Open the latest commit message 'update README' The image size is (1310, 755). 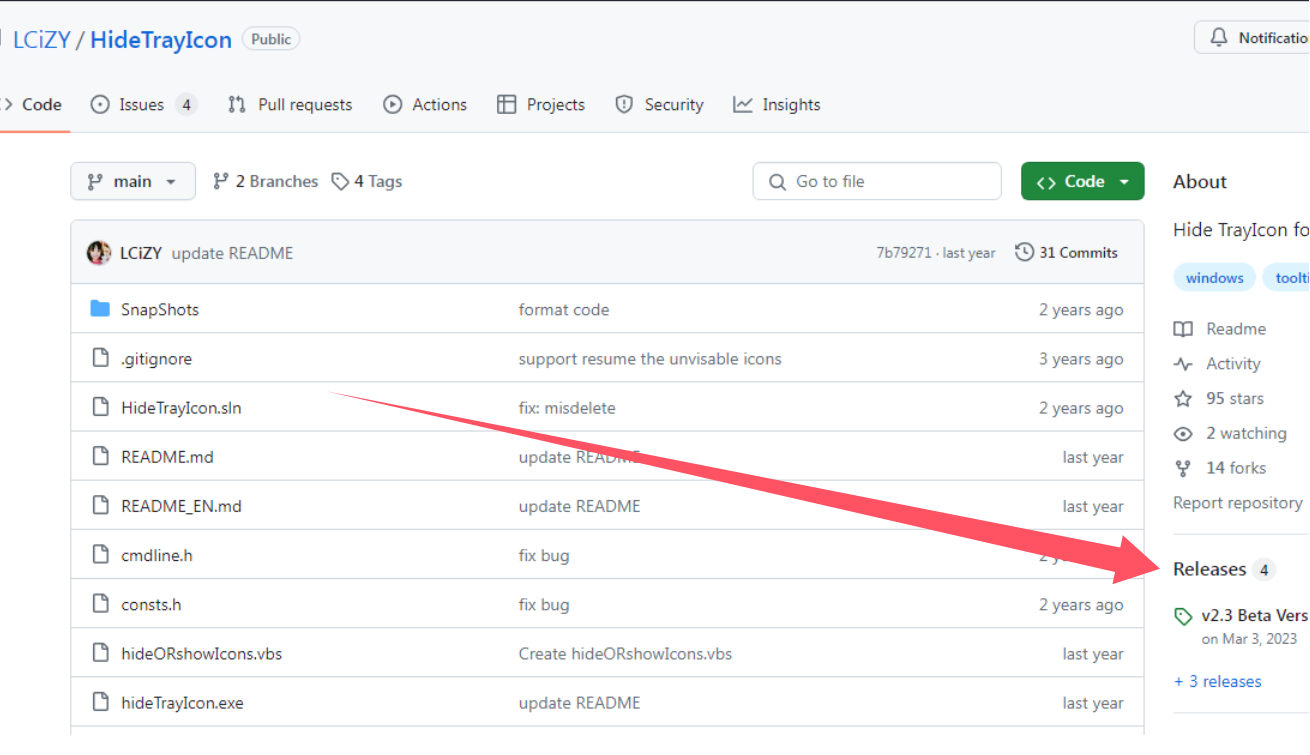233,253
